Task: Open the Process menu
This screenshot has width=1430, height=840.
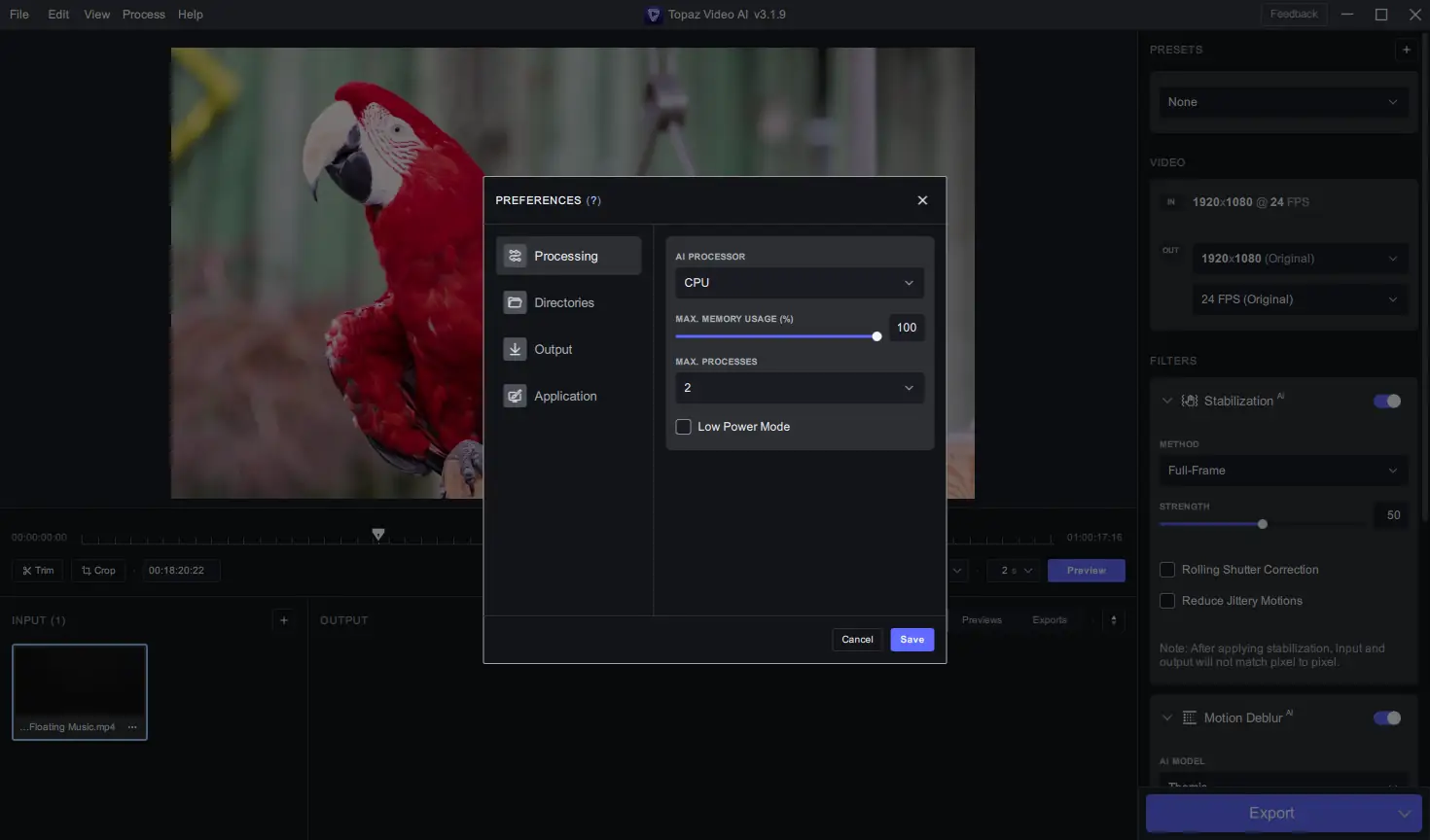Action: pyautogui.click(x=144, y=15)
